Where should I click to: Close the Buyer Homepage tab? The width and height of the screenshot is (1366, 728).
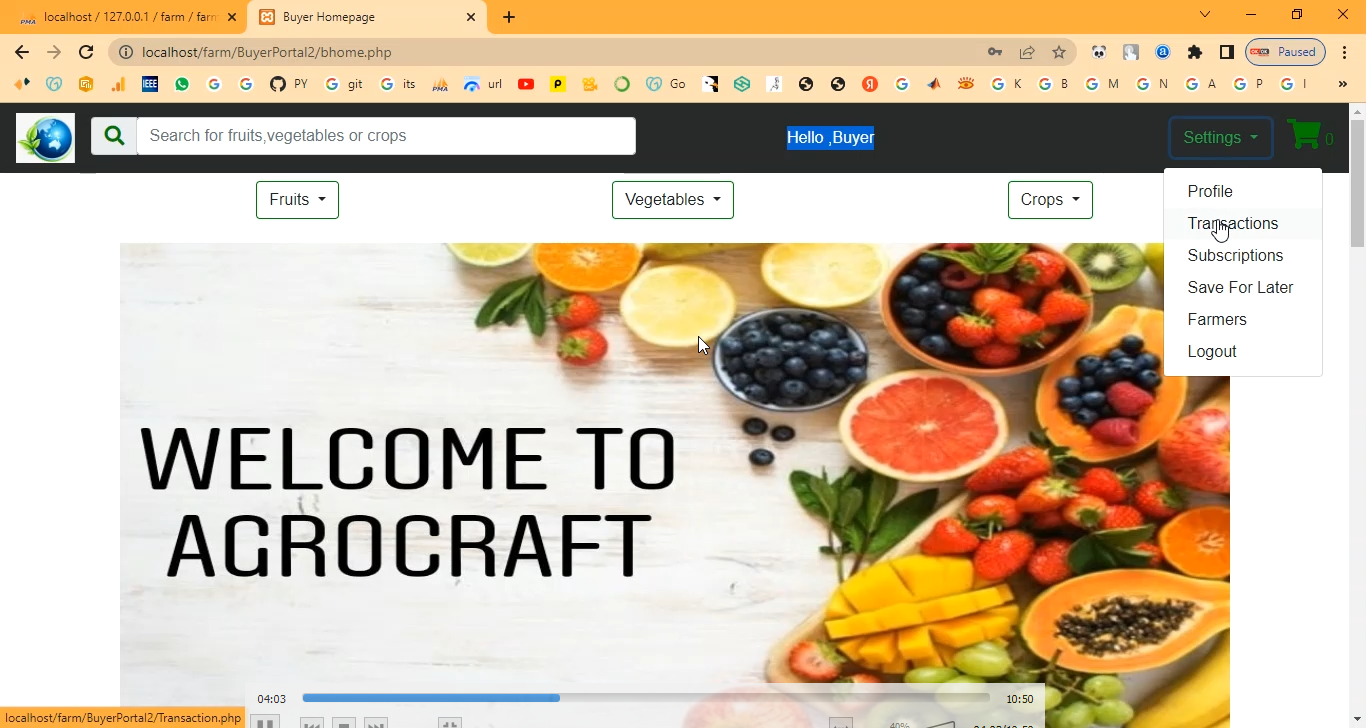coord(471,17)
